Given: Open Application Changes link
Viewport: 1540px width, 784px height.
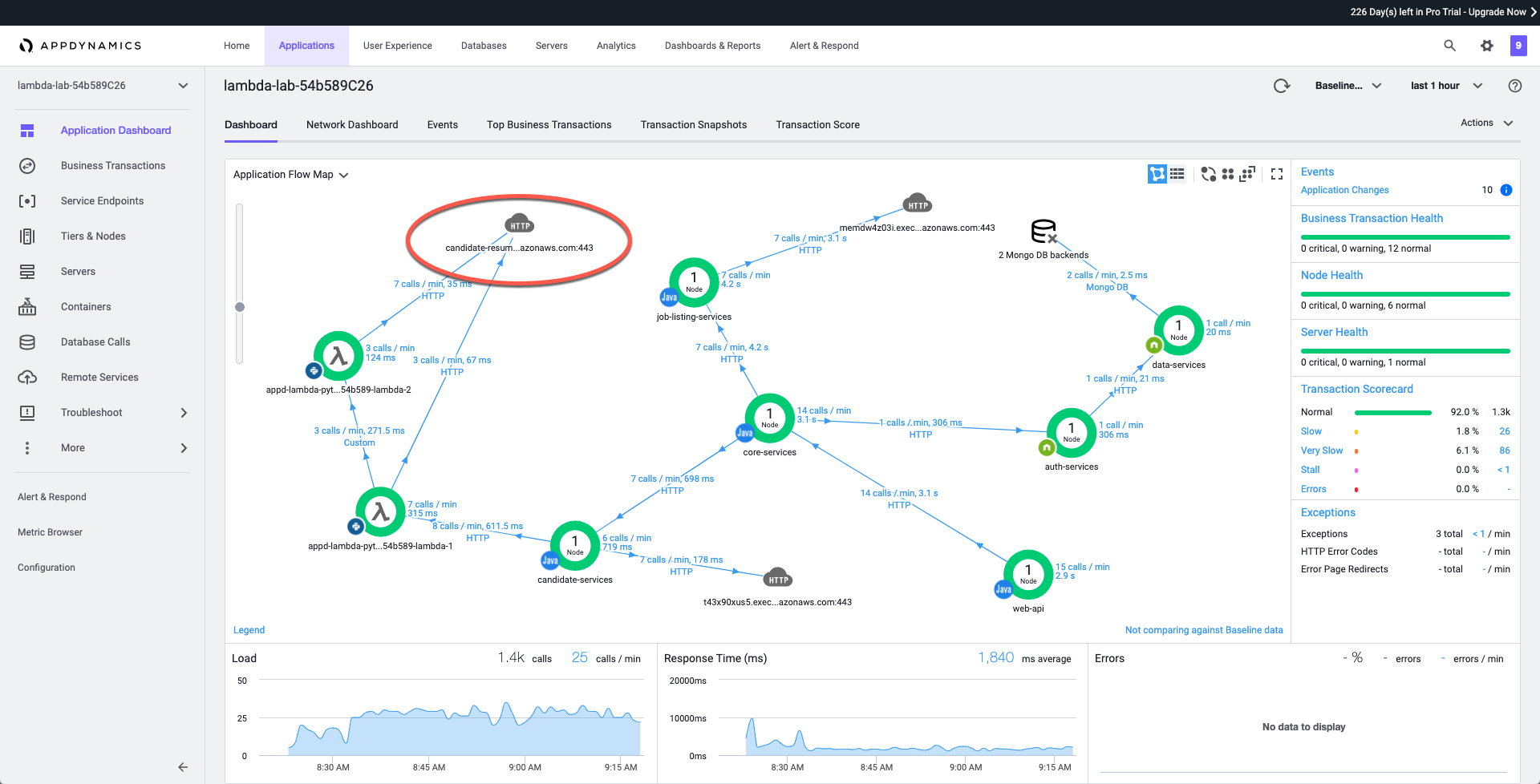Looking at the screenshot, I should tap(1345, 190).
